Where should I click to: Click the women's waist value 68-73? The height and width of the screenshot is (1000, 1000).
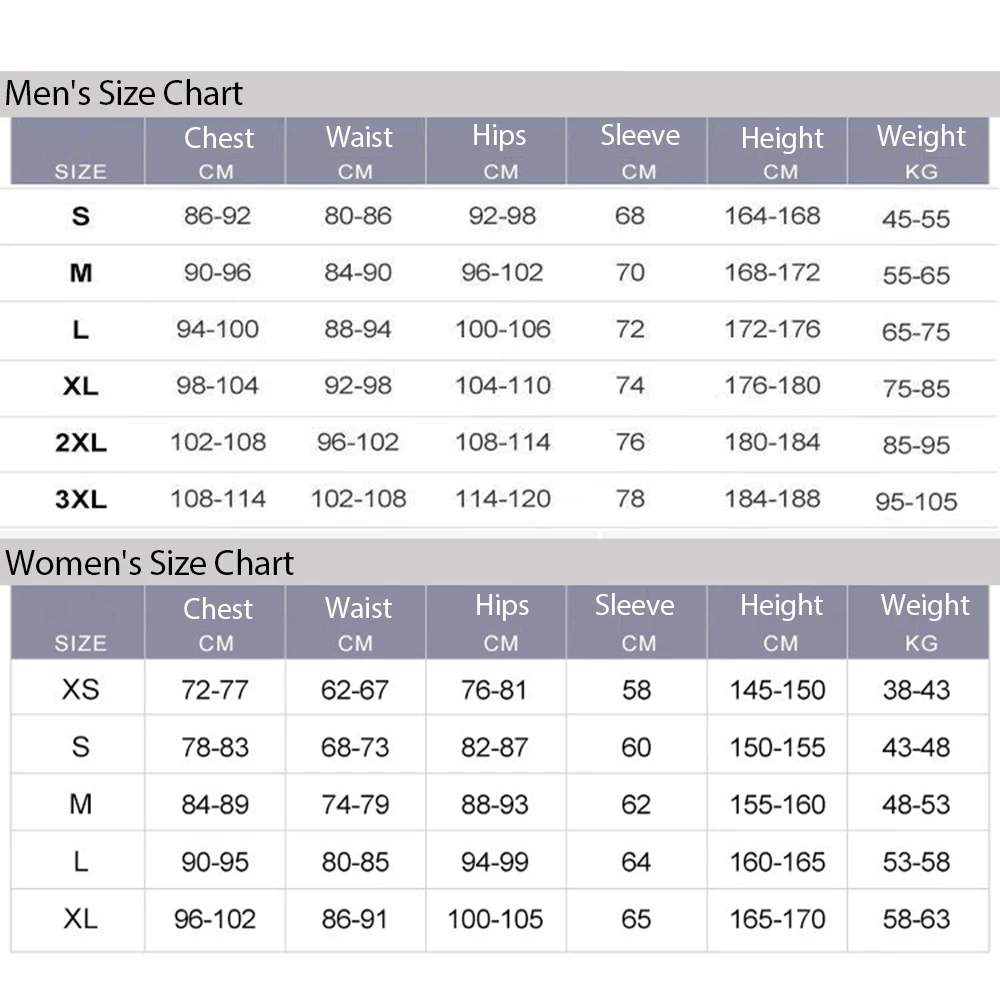point(355,747)
